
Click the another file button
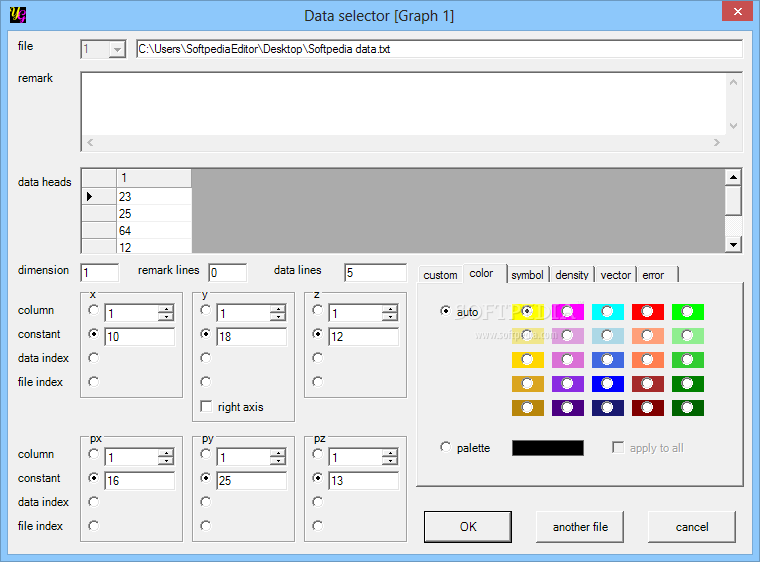click(x=580, y=527)
